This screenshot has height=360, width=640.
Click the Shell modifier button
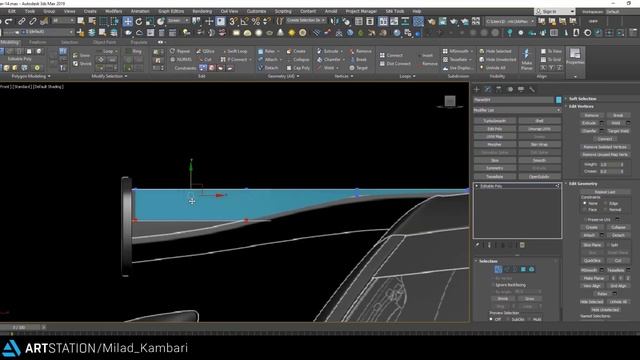[539, 121]
